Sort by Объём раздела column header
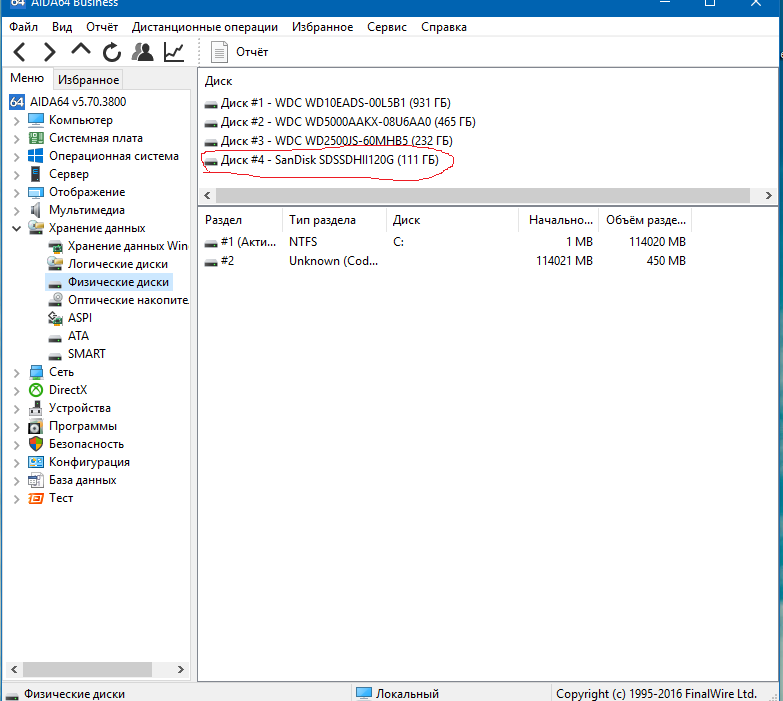 coord(645,220)
